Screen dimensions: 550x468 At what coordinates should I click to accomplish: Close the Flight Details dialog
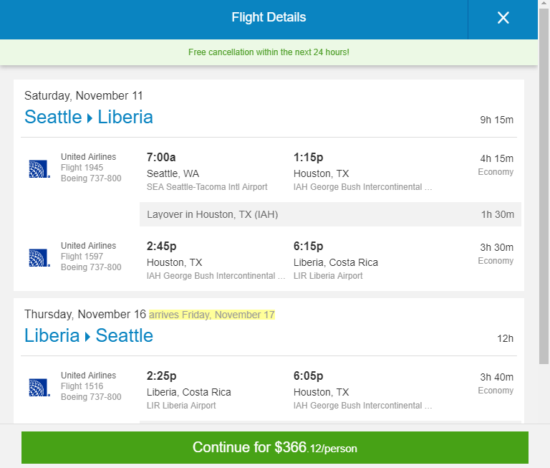click(503, 18)
